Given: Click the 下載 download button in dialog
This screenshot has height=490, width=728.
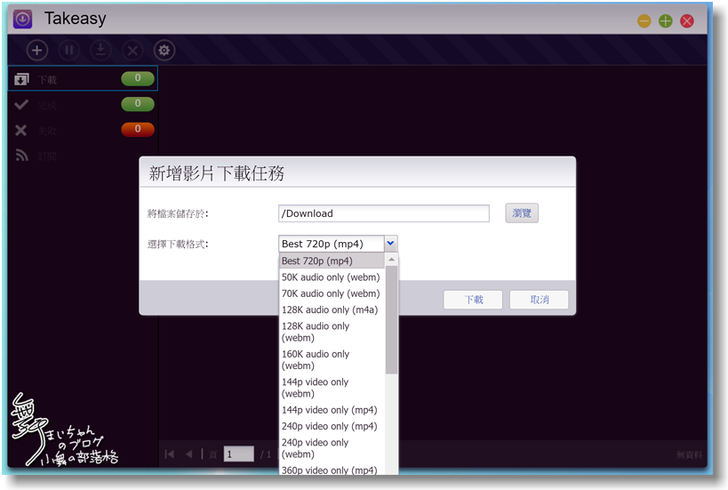Looking at the screenshot, I should point(473,300).
